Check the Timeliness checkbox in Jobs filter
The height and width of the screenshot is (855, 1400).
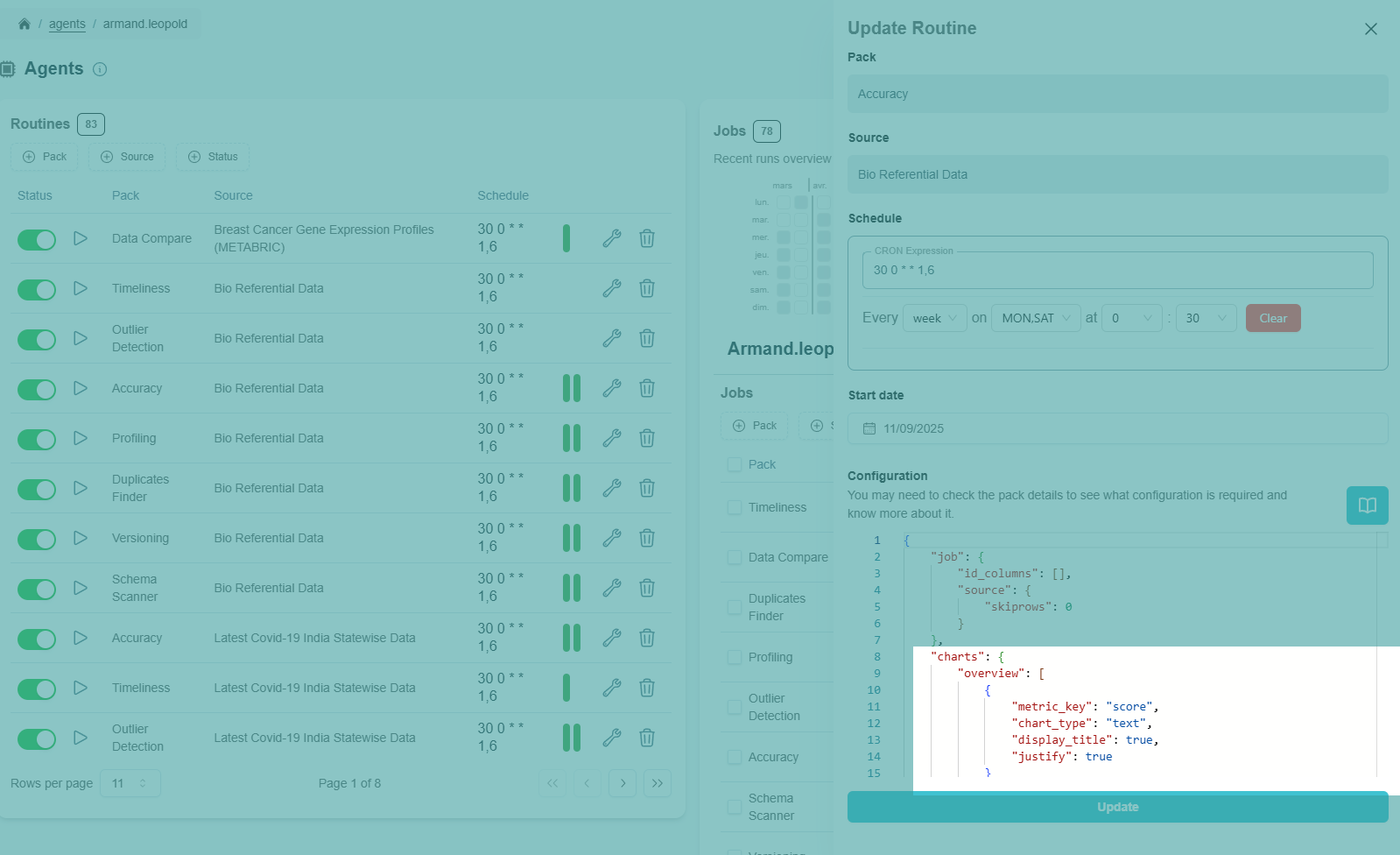tap(735, 507)
